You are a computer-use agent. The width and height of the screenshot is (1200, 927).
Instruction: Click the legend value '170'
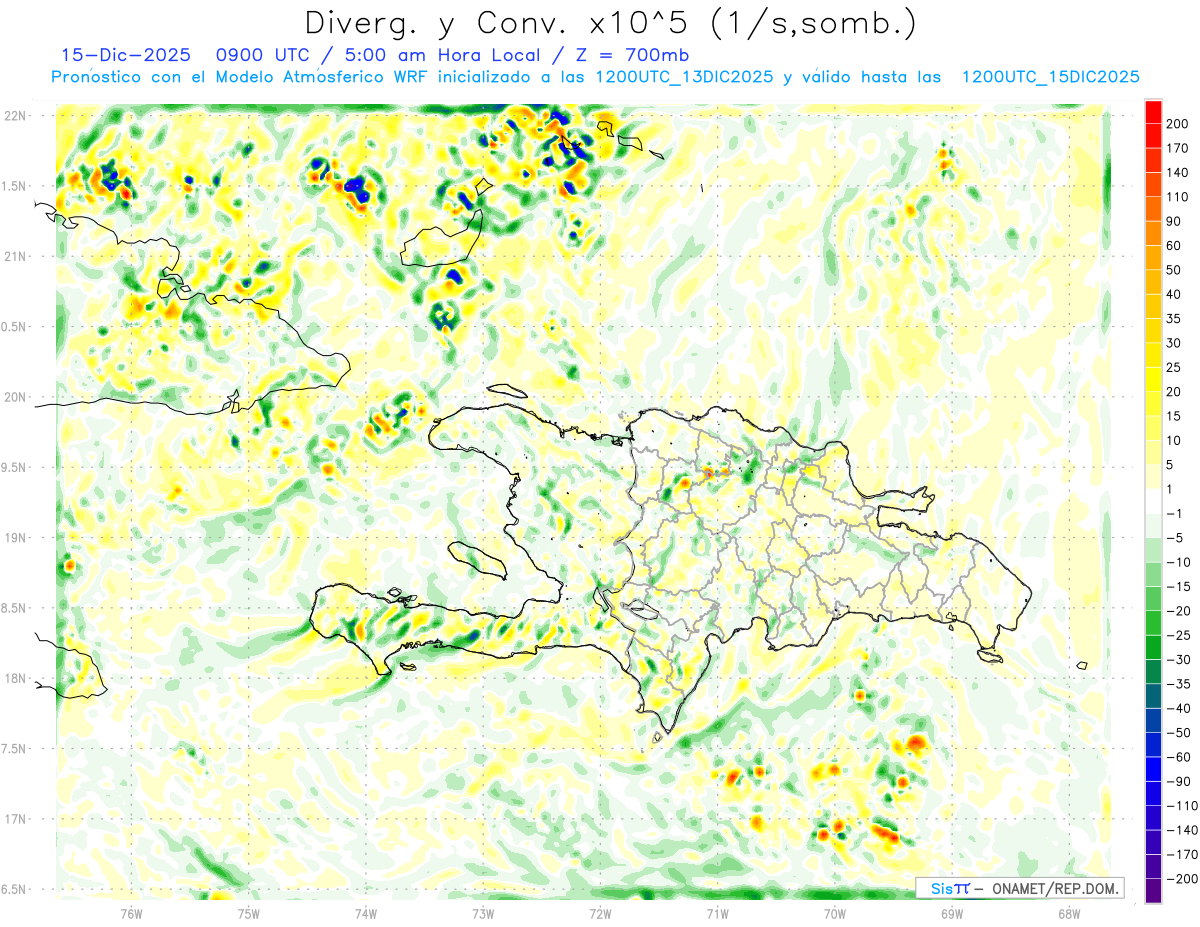[1179, 147]
